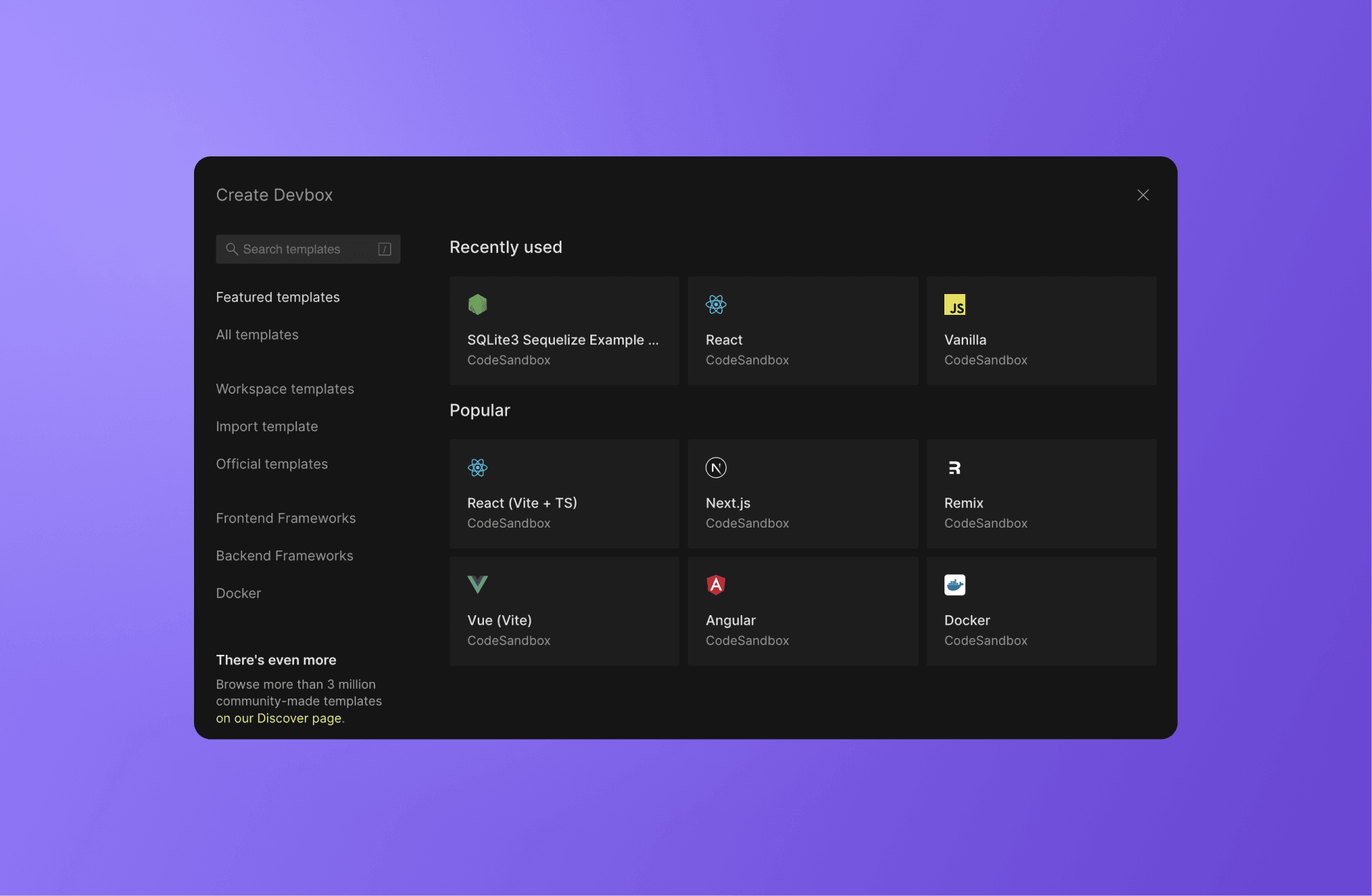Open the Official templates section
Viewport: 1372px width, 896px height.
pos(272,464)
